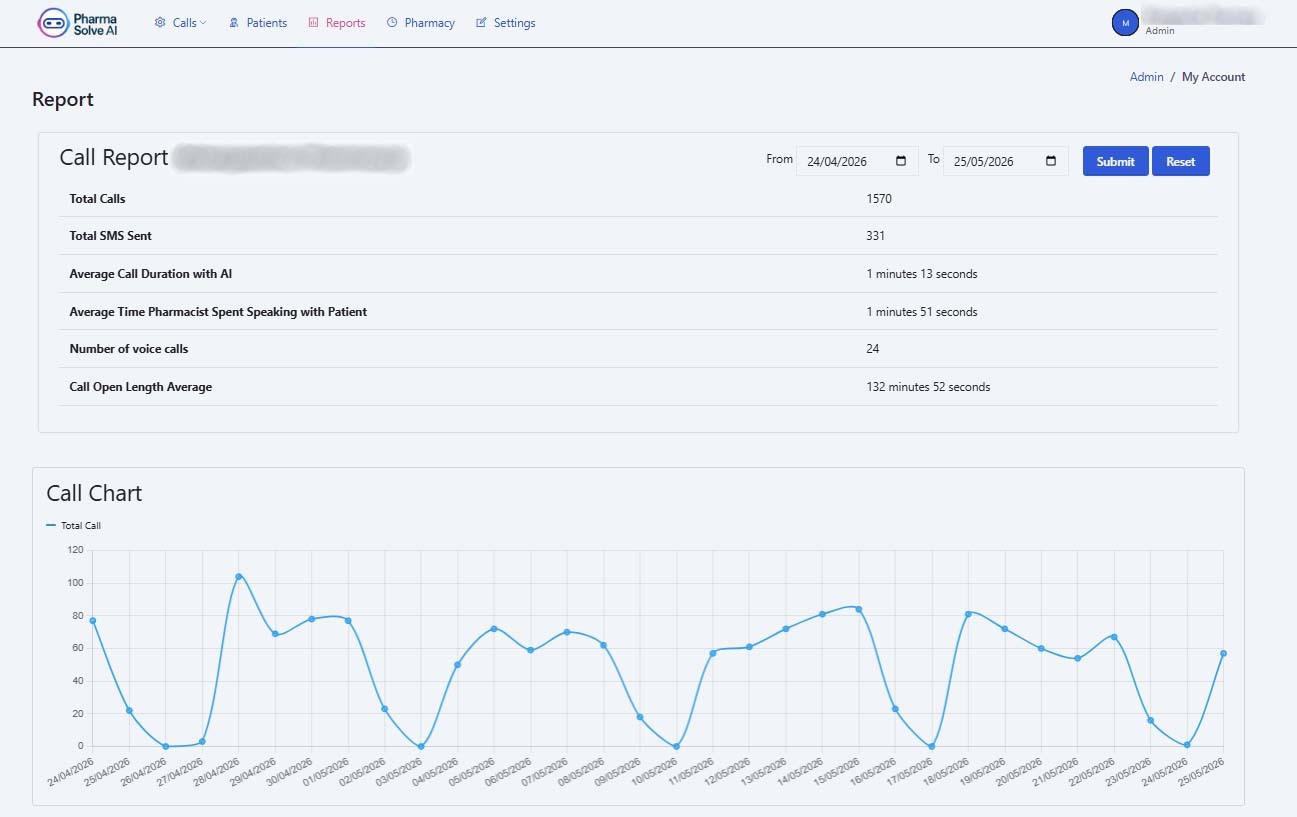Open the From date calendar picker icon
Screen dimensions: 1297x817
pyautogui.click(x=901, y=161)
